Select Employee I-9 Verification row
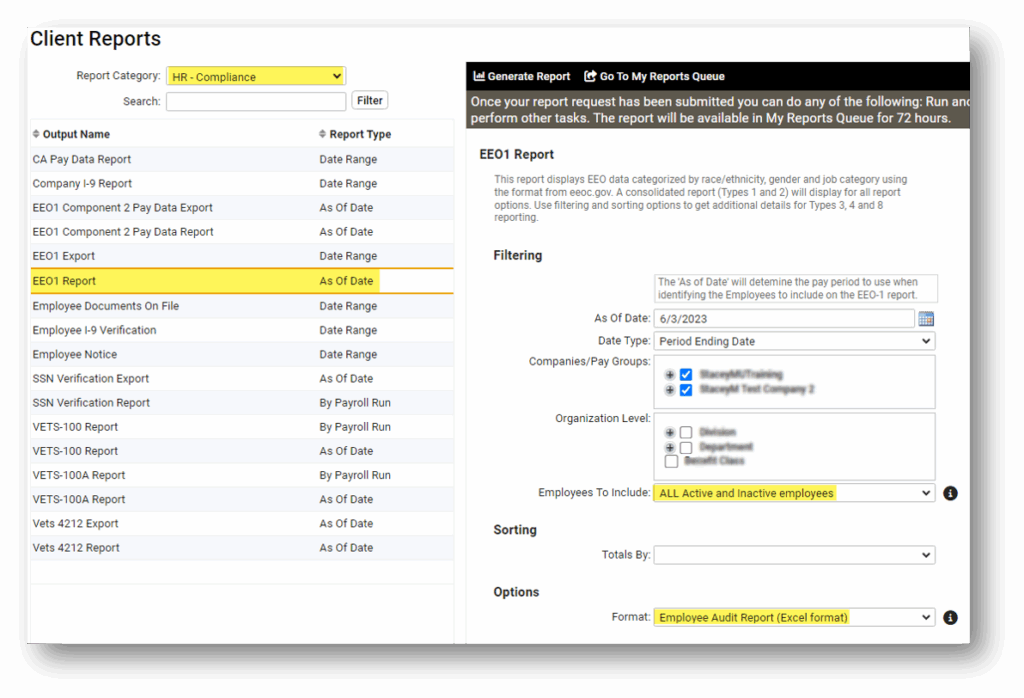 coord(242,330)
